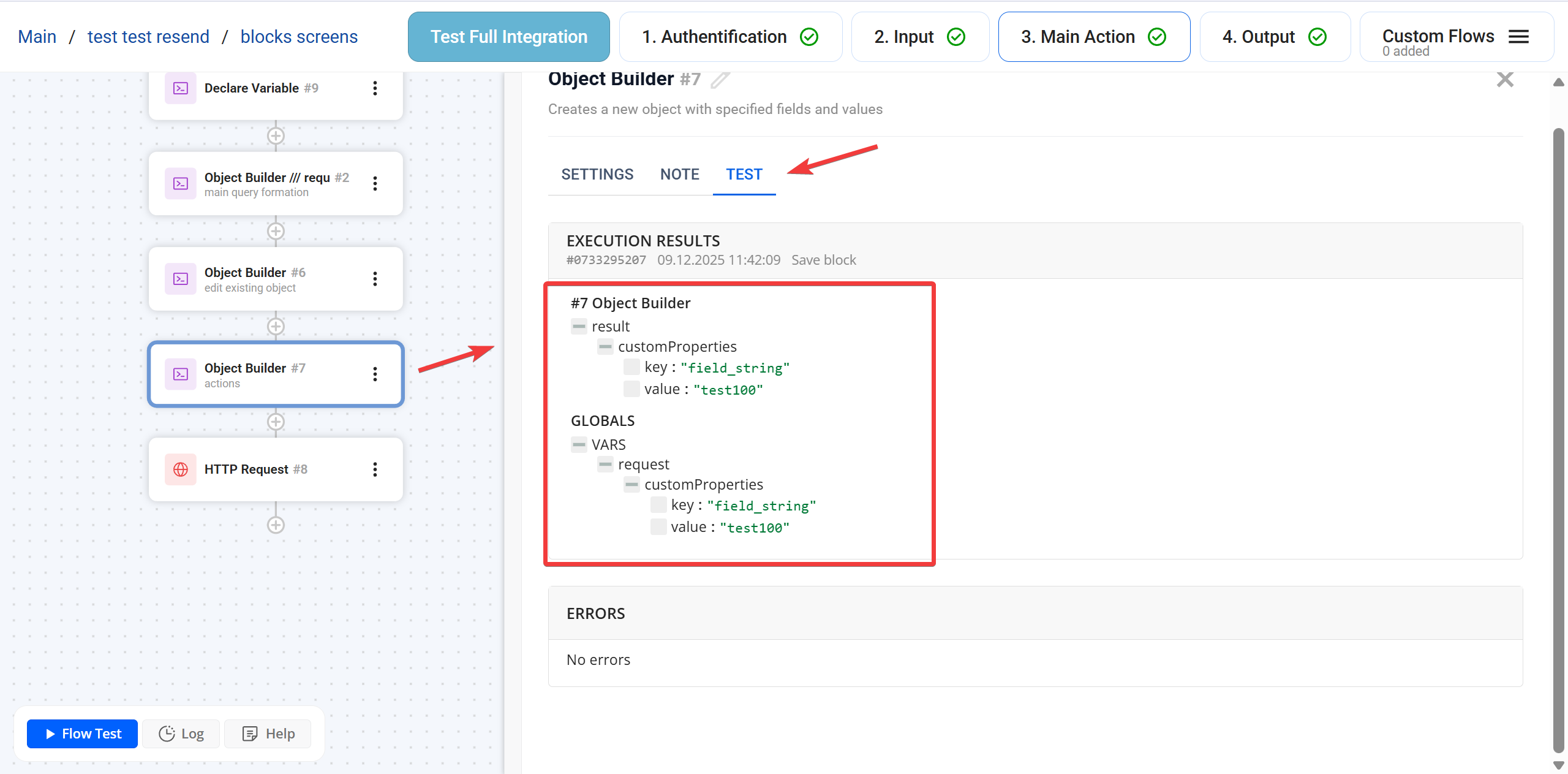
Task: Collapse the VARS node under GLOBALS
Action: pos(579,445)
